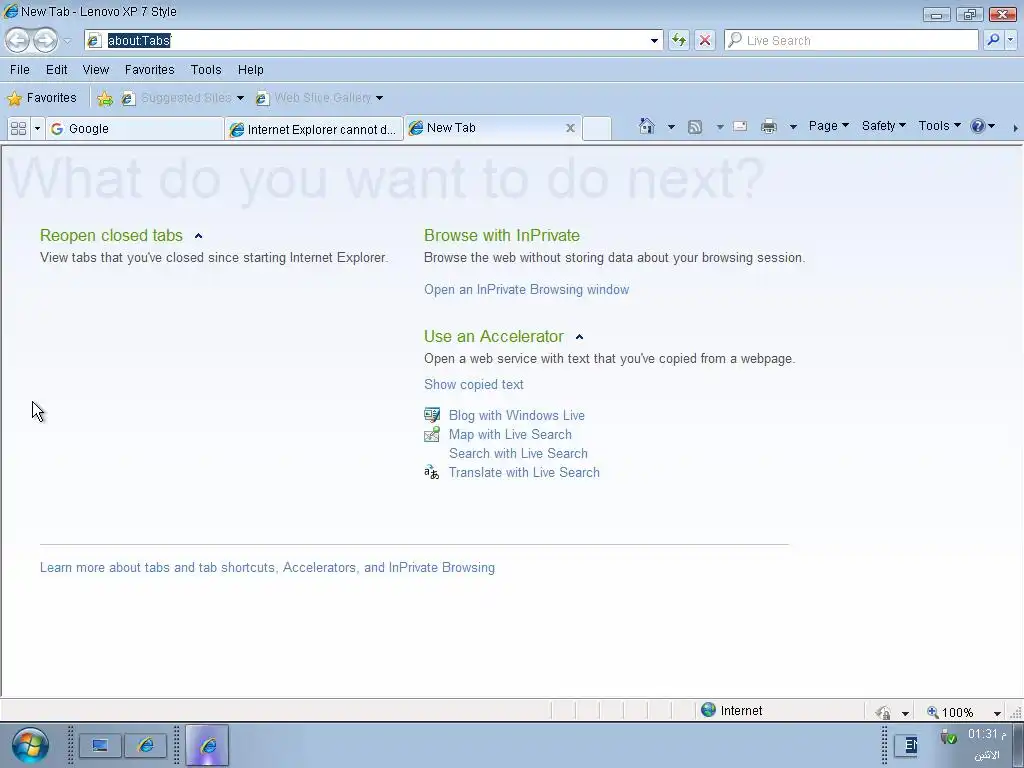Click the Home icon
1024x768 pixels.
tap(647, 126)
